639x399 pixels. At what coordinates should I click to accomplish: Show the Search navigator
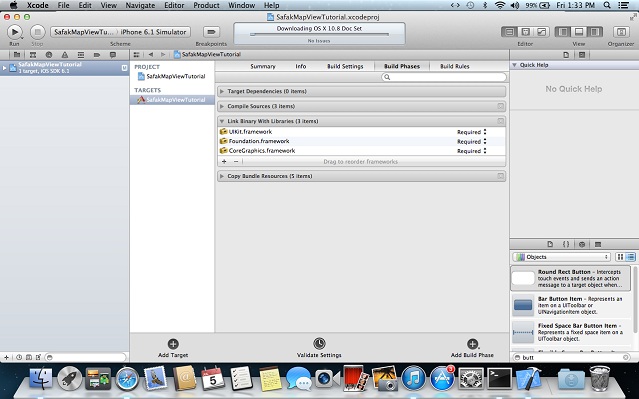pyautogui.click(x=49, y=55)
